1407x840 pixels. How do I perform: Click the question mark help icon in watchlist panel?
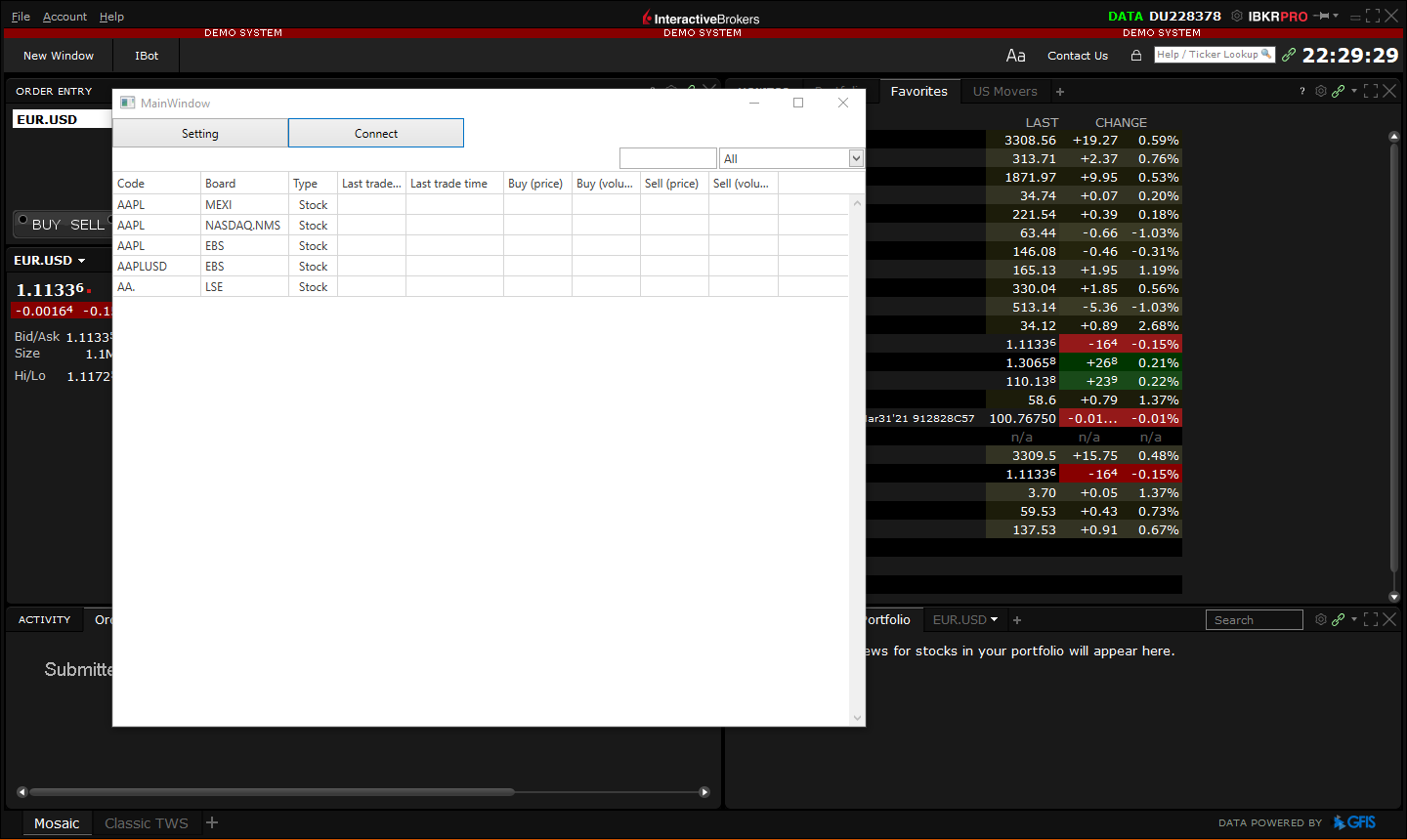pyautogui.click(x=1301, y=91)
